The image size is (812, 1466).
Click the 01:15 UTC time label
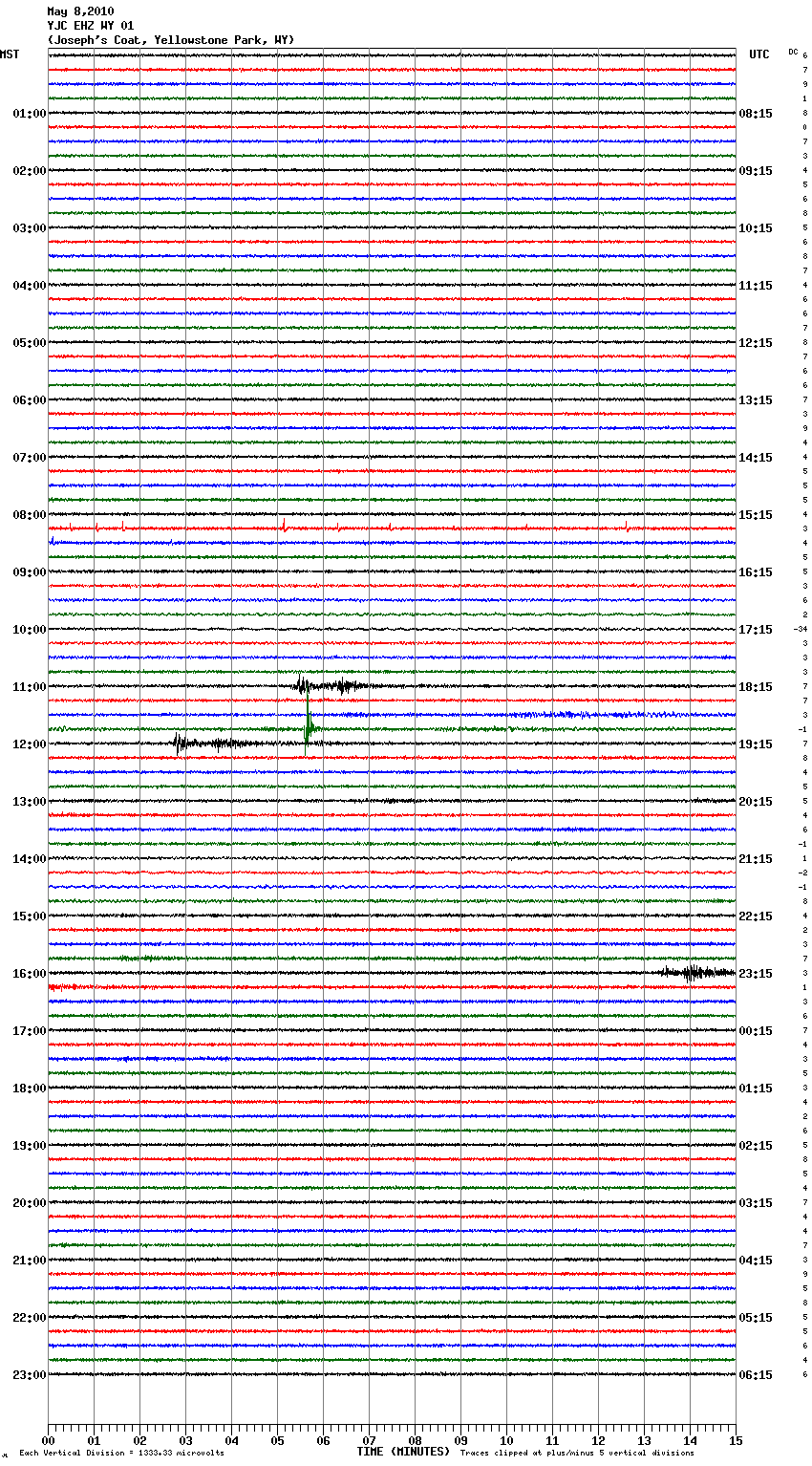click(756, 1089)
